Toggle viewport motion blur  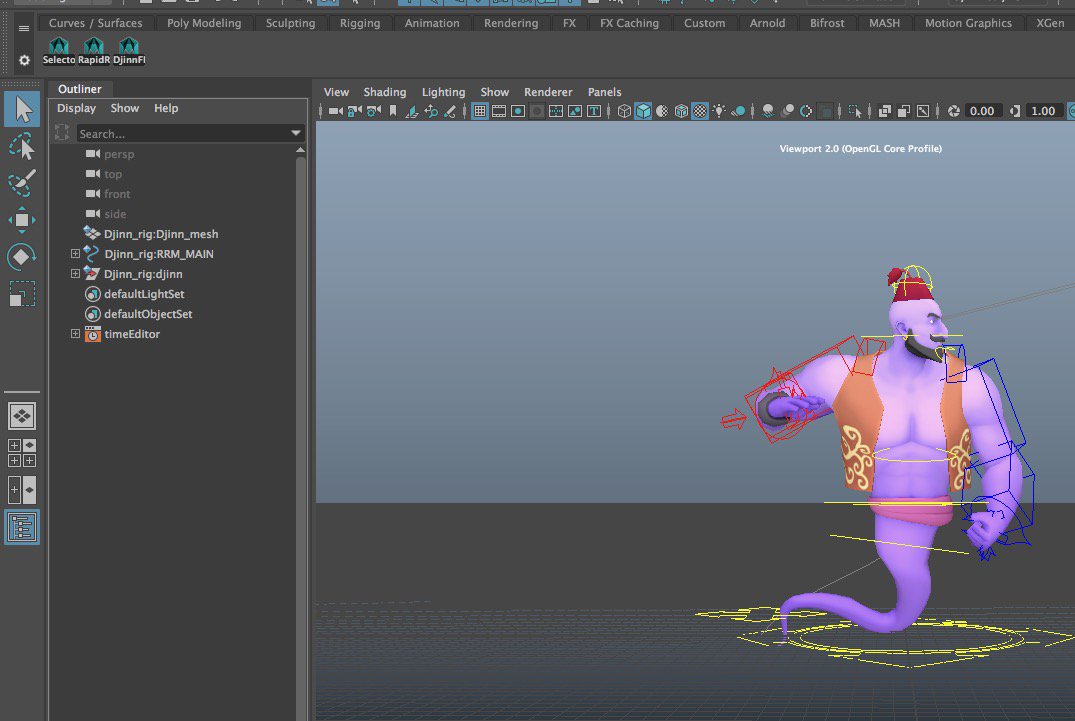(x=788, y=111)
